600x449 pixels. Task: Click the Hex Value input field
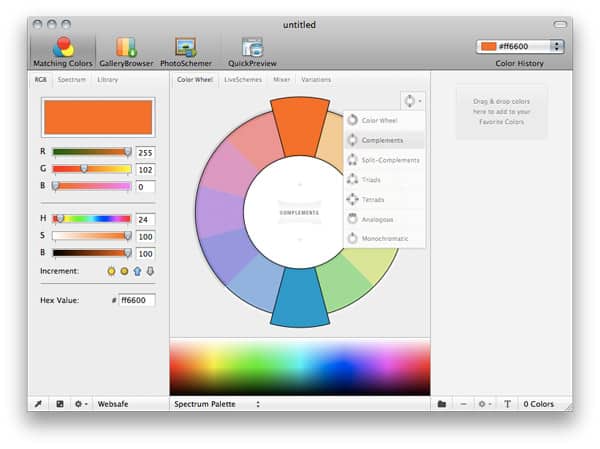click(137, 300)
